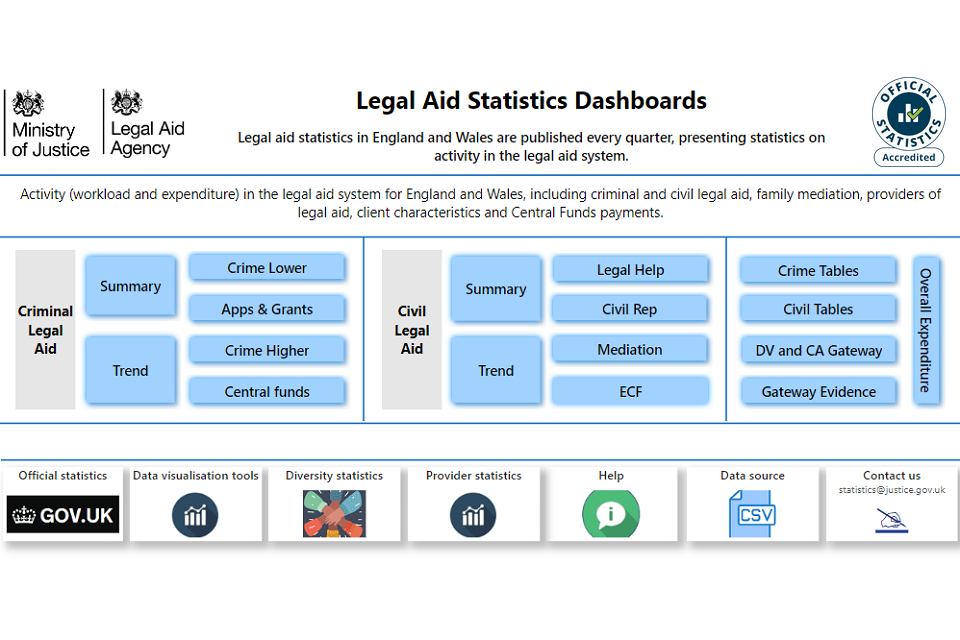Image resolution: width=960 pixels, height=640 pixels.
Task: Click the Official Statistics Accredited badge
Action: (x=908, y=122)
